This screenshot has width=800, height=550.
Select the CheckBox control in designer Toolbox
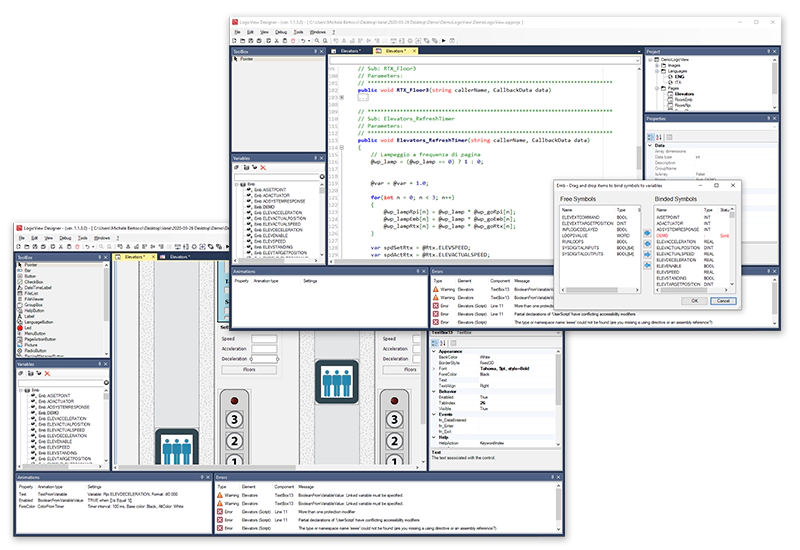(31, 282)
